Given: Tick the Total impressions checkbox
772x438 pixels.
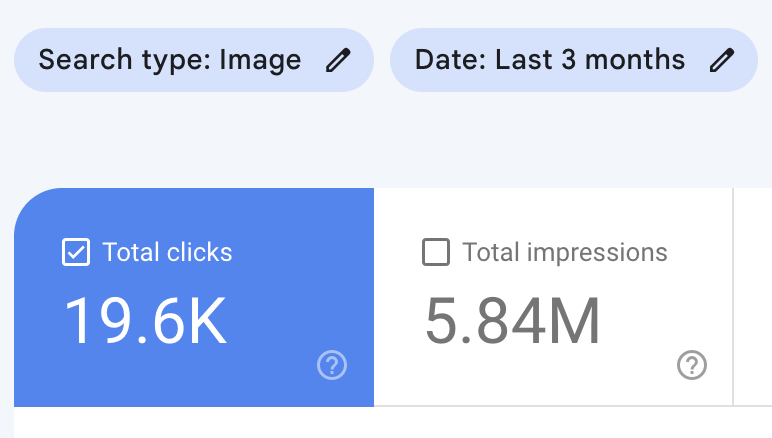Looking at the screenshot, I should coord(436,253).
